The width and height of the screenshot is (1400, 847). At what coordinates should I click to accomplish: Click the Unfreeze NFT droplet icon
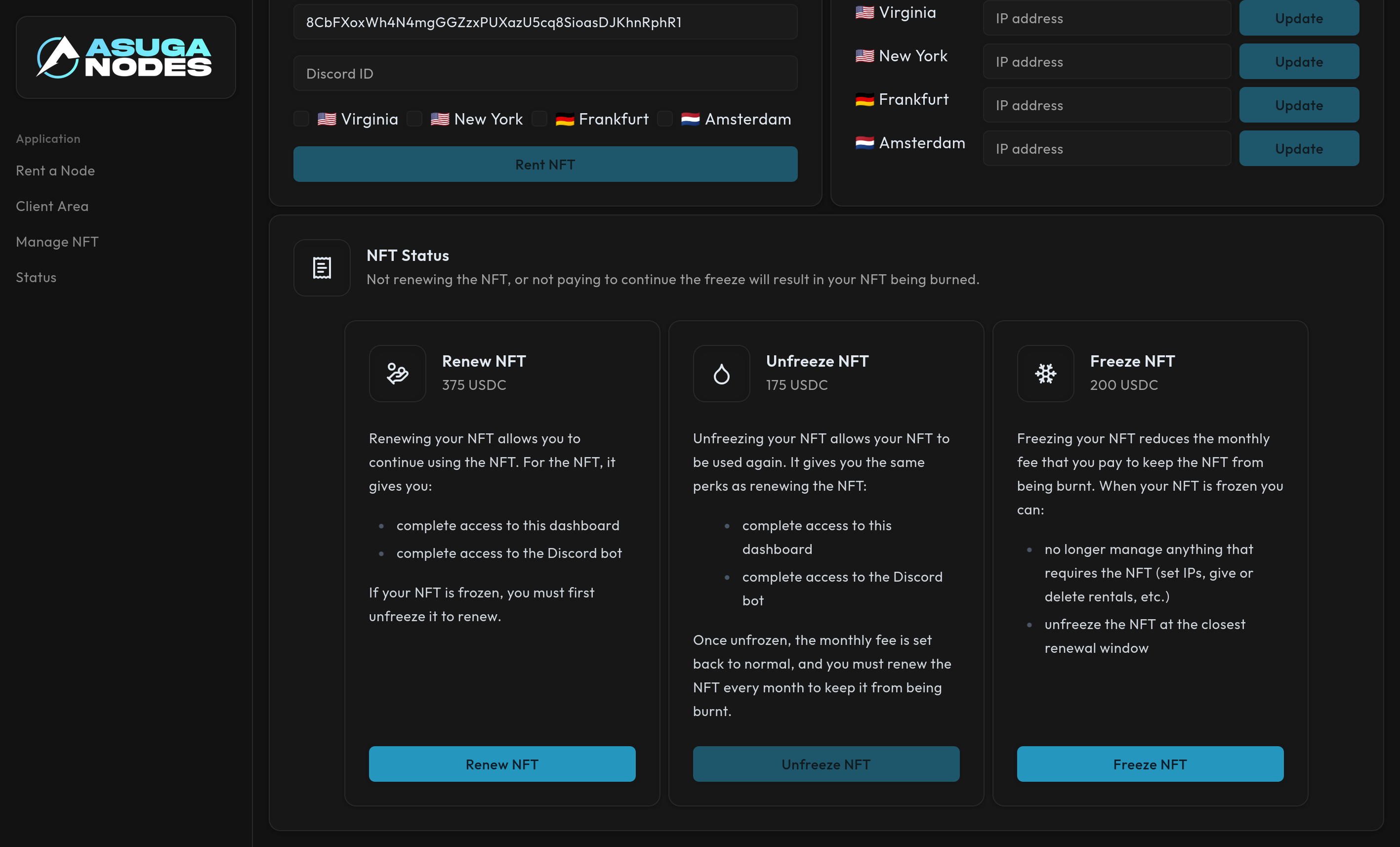pos(721,374)
